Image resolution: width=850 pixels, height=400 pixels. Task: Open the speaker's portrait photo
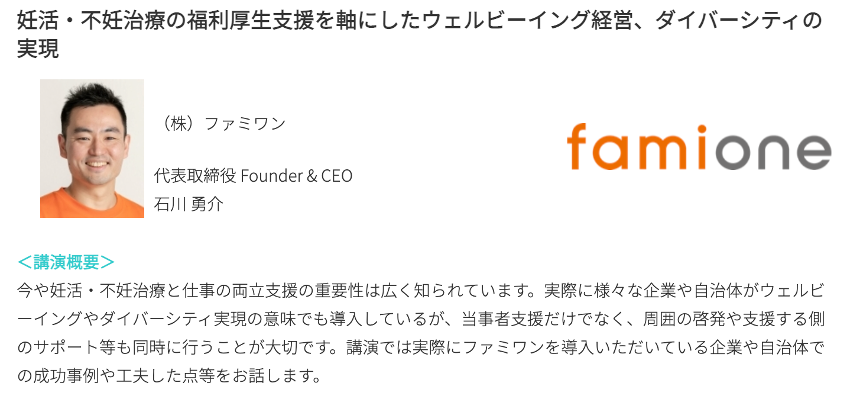(x=92, y=148)
